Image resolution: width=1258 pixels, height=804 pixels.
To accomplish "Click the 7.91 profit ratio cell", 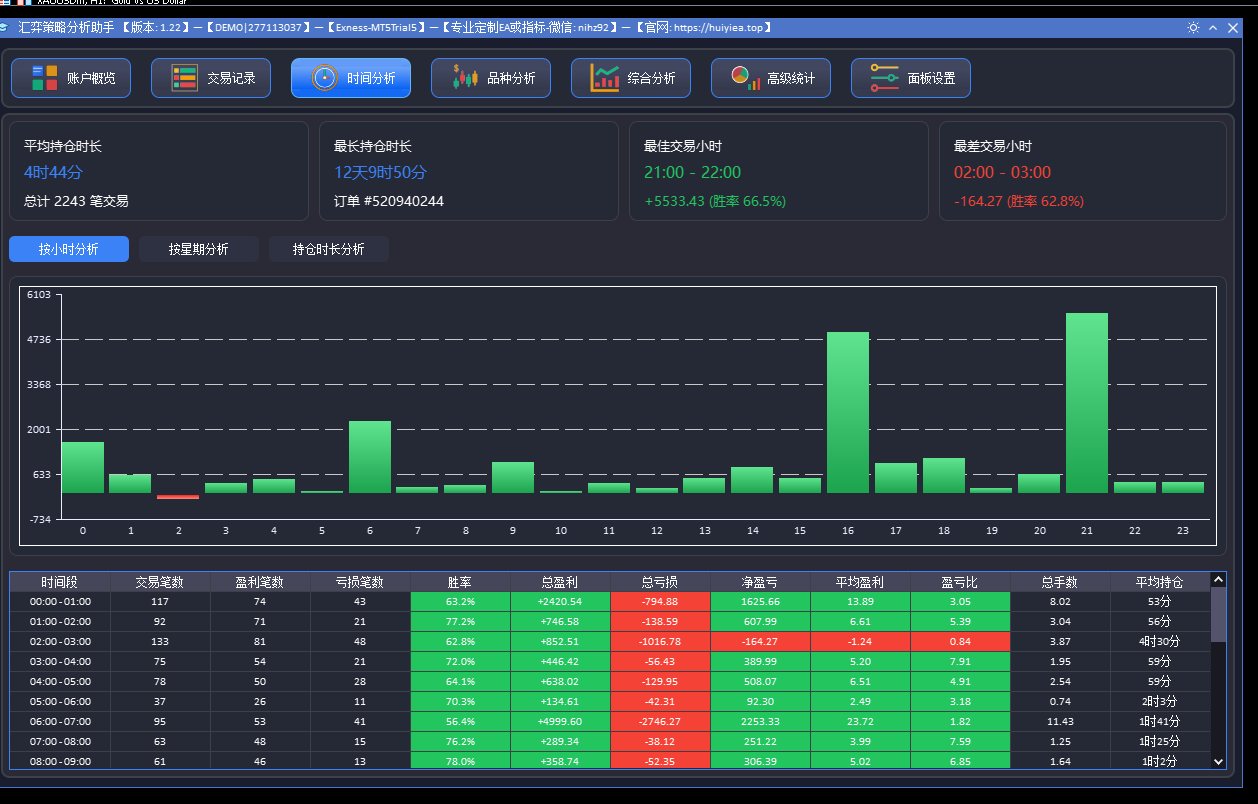I will 960,662.
